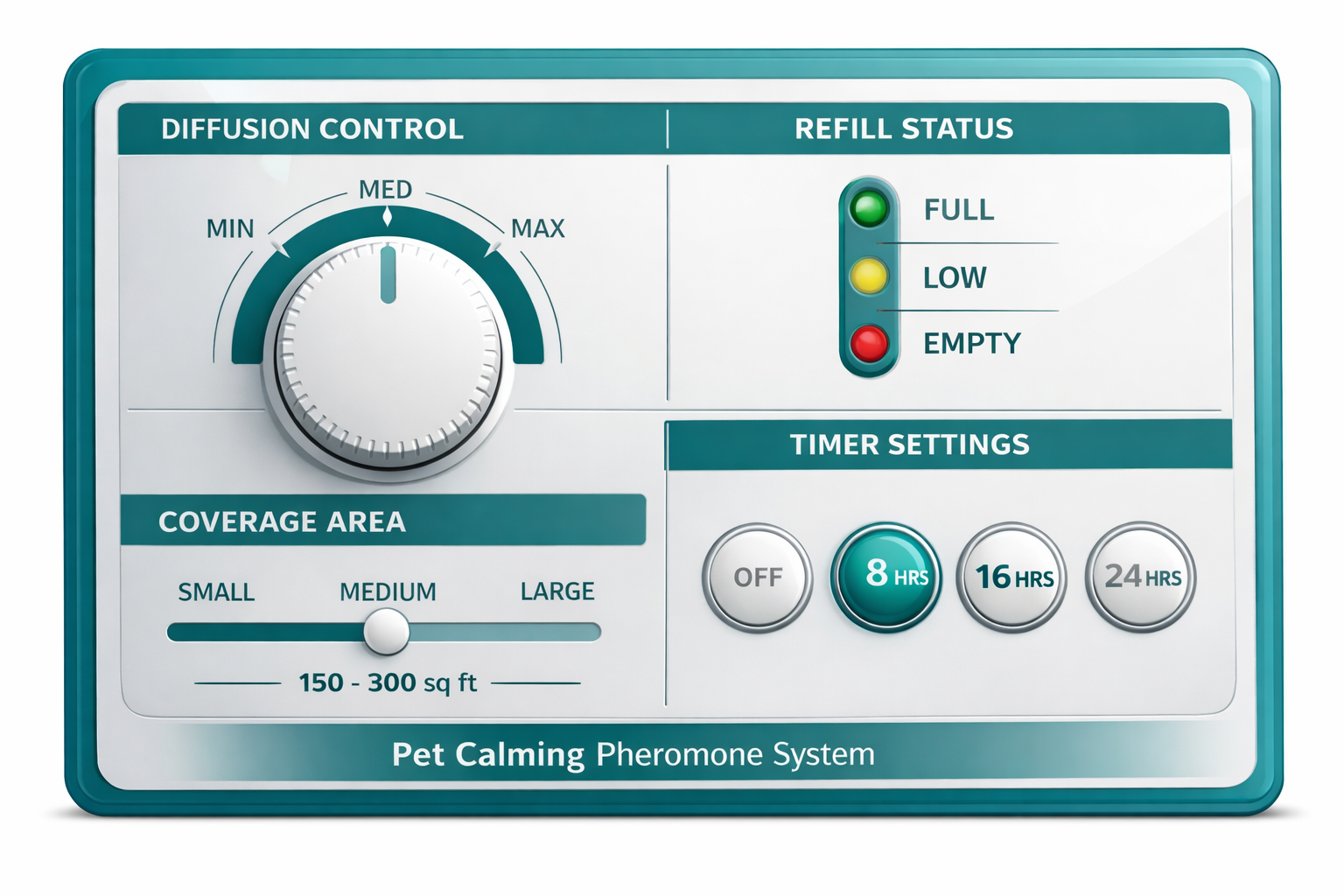Click the green FULL refill indicator light

coord(869,209)
